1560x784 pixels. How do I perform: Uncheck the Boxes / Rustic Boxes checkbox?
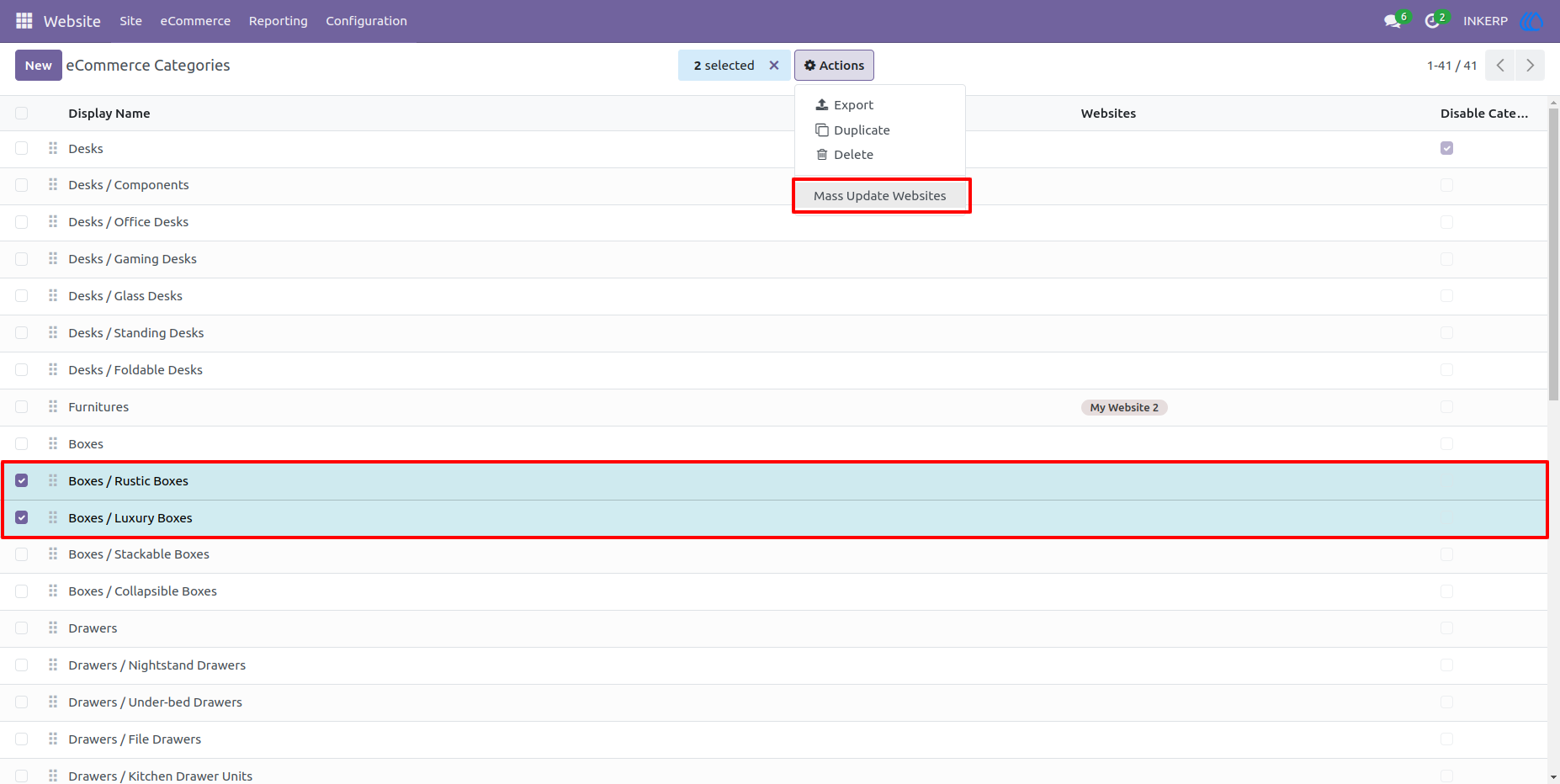pyautogui.click(x=22, y=480)
